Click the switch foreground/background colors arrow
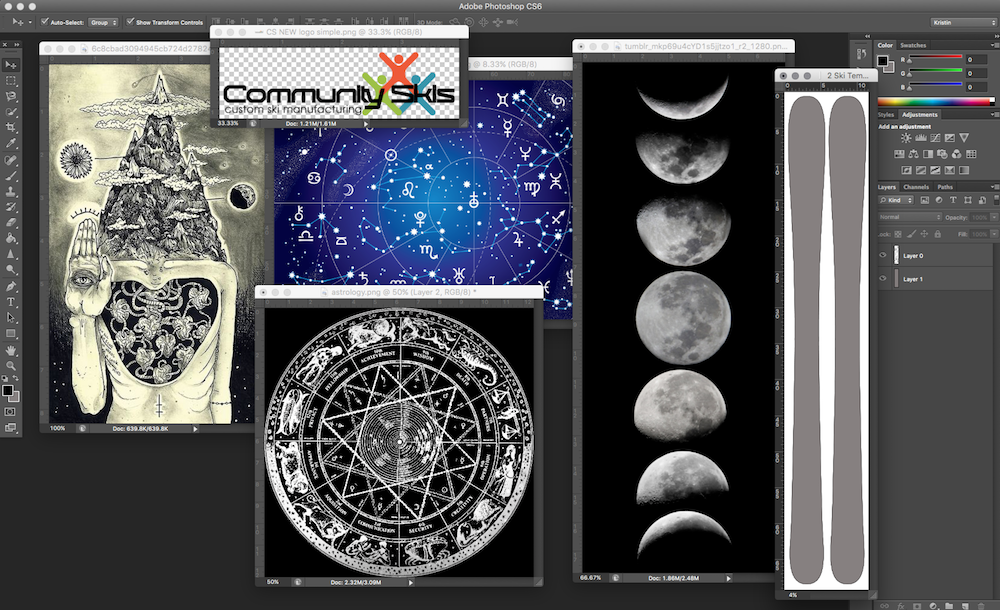This screenshot has width=1000, height=610. [16, 378]
